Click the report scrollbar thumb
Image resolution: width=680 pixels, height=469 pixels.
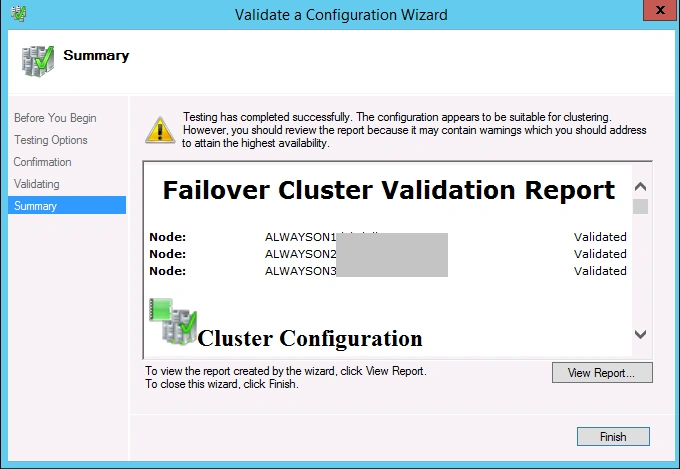pyautogui.click(x=641, y=206)
